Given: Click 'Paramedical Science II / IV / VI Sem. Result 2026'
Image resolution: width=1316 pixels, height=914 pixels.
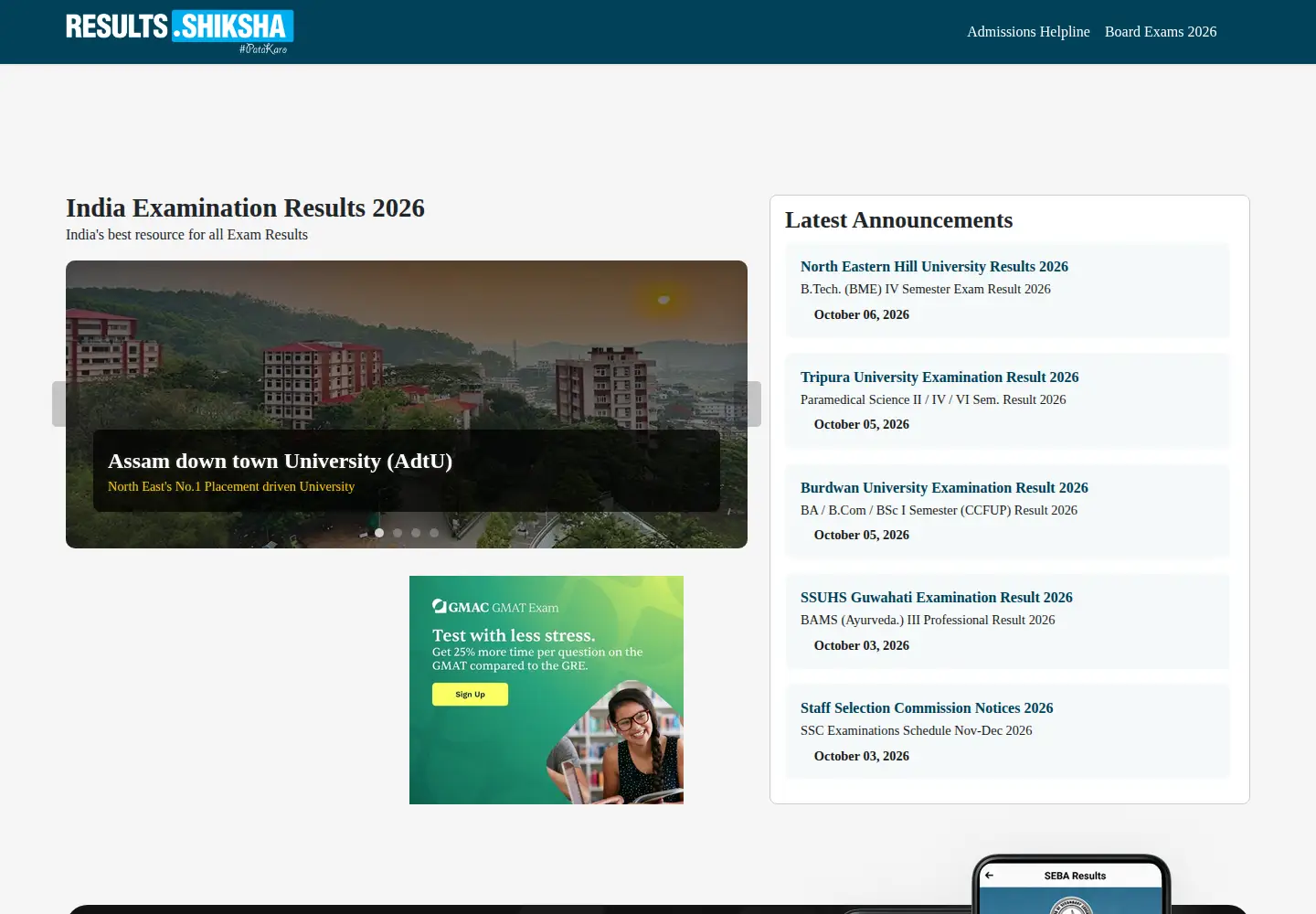Looking at the screenshot, I should pyautogui.click(x=933, y=399).
